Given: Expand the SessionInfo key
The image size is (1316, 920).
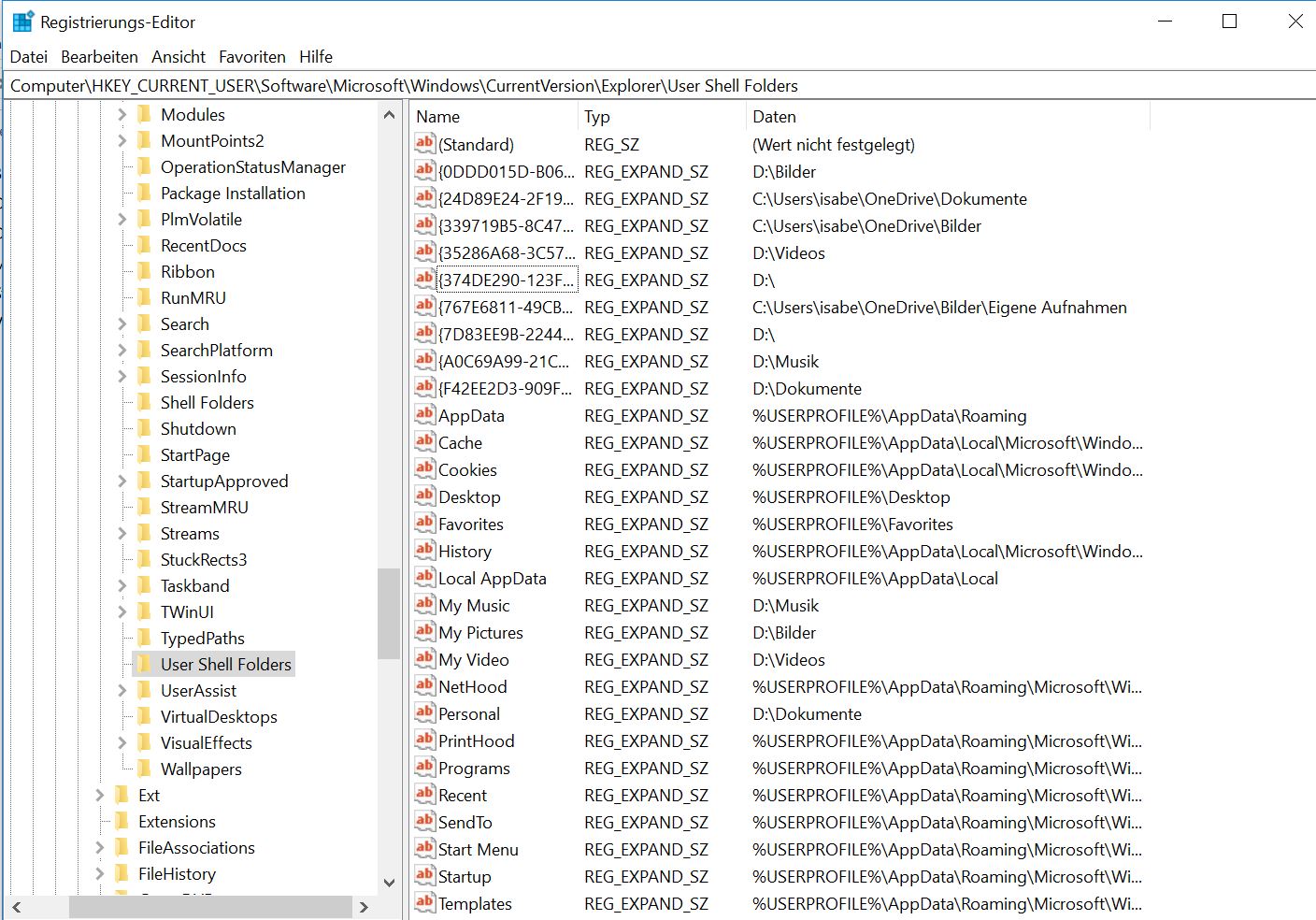Looking at the screenshot, I should [x=122, y=376].
